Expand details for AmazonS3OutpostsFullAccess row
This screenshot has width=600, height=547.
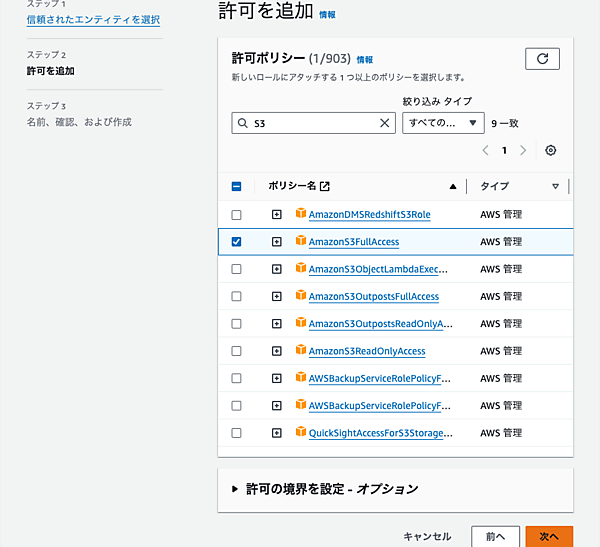click(x=277, y=297)
